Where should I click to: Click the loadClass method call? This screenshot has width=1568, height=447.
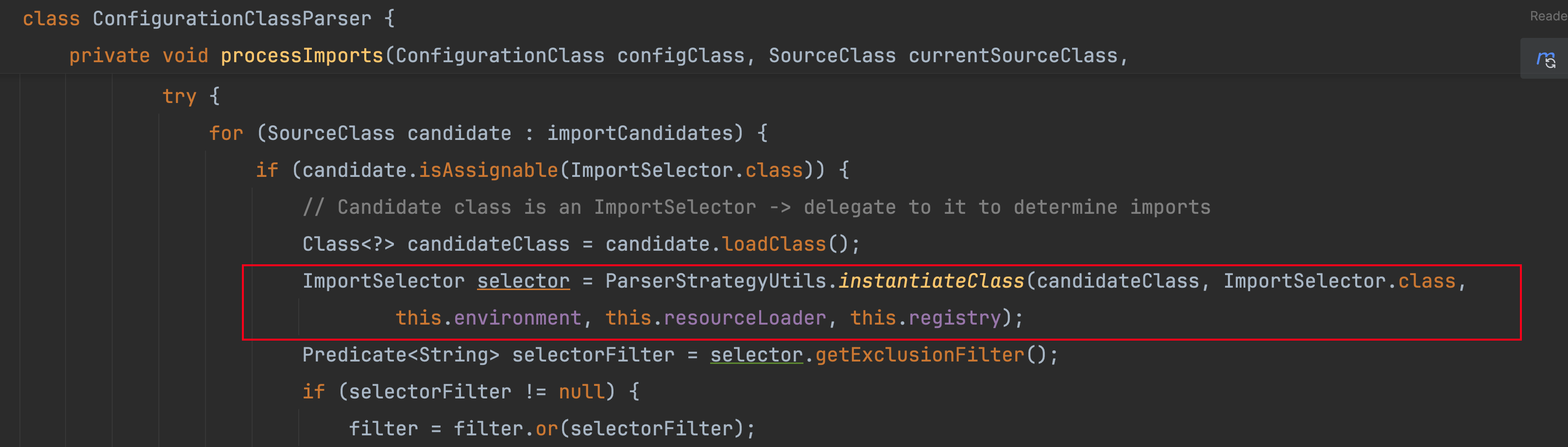pos(774,244)
